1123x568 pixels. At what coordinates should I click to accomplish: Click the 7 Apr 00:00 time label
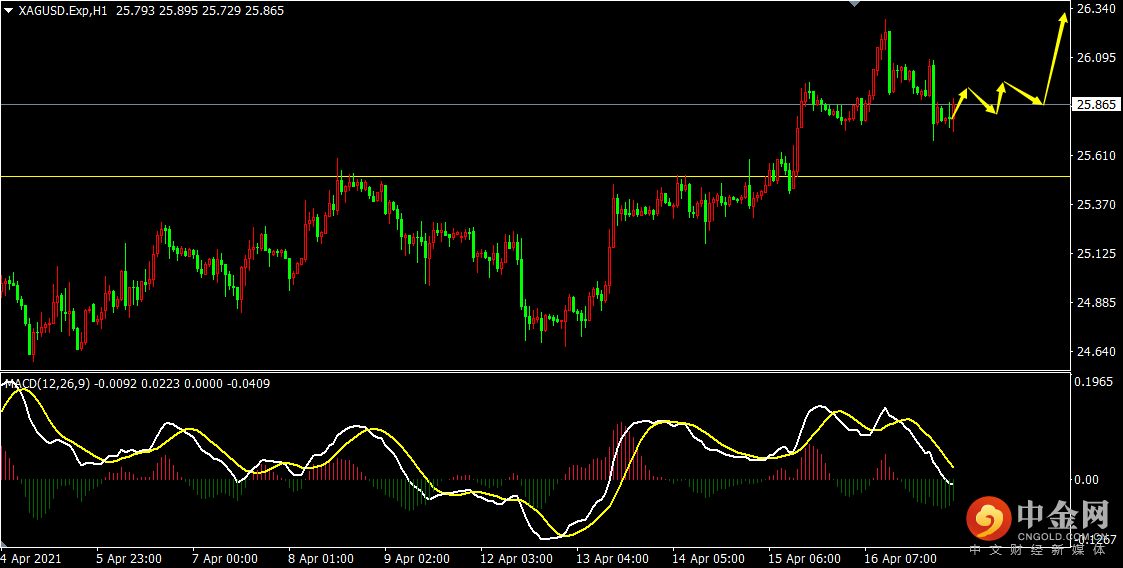coord(225,558)
